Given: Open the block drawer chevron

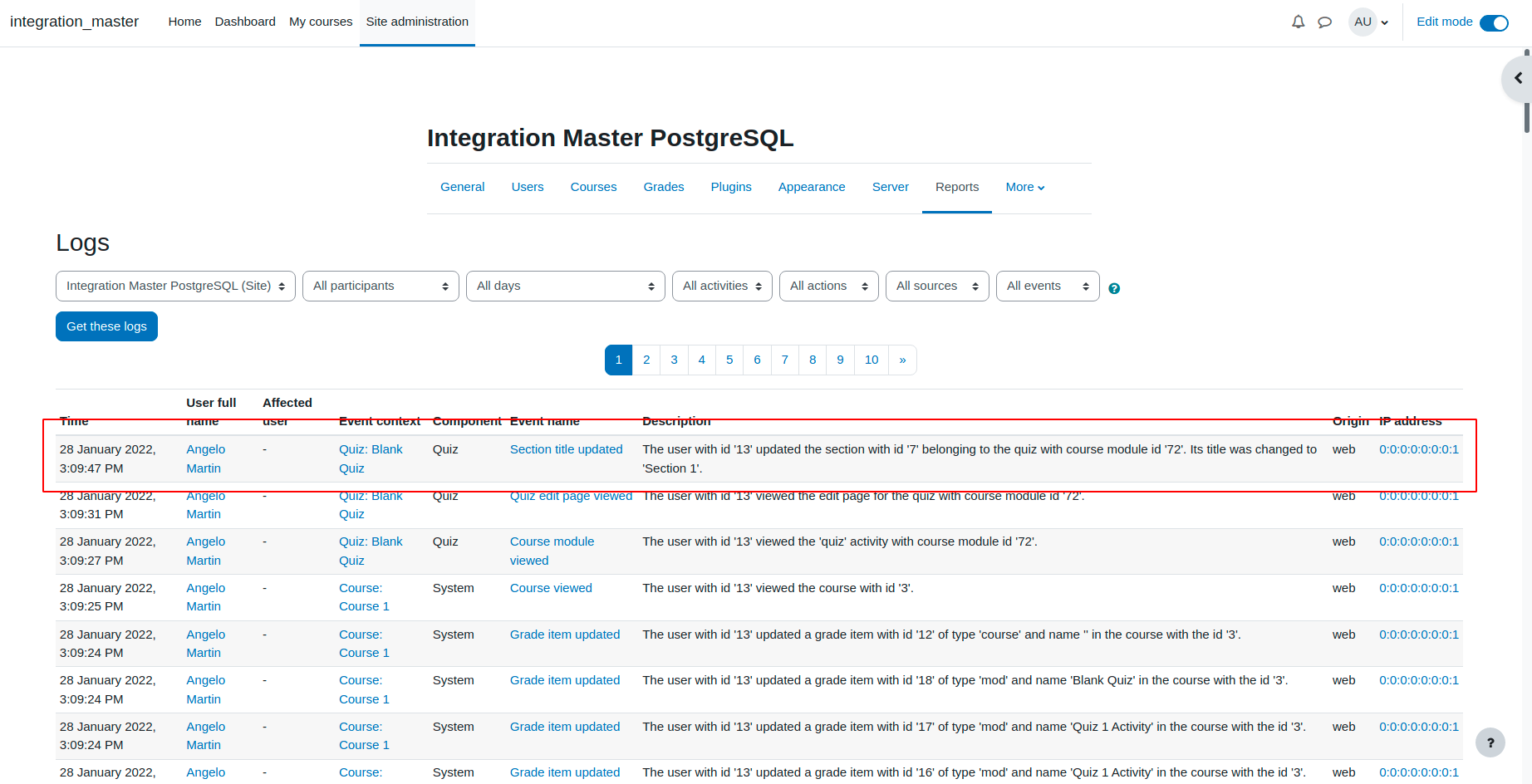Looking at the screenshot, I should (1518, 78).
